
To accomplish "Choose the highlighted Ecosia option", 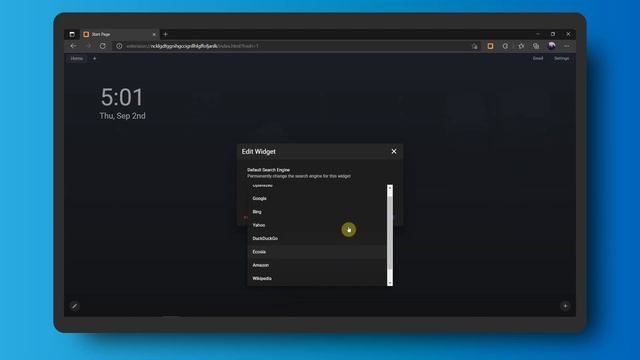I will pyautogui.click(x=317, y=252).
